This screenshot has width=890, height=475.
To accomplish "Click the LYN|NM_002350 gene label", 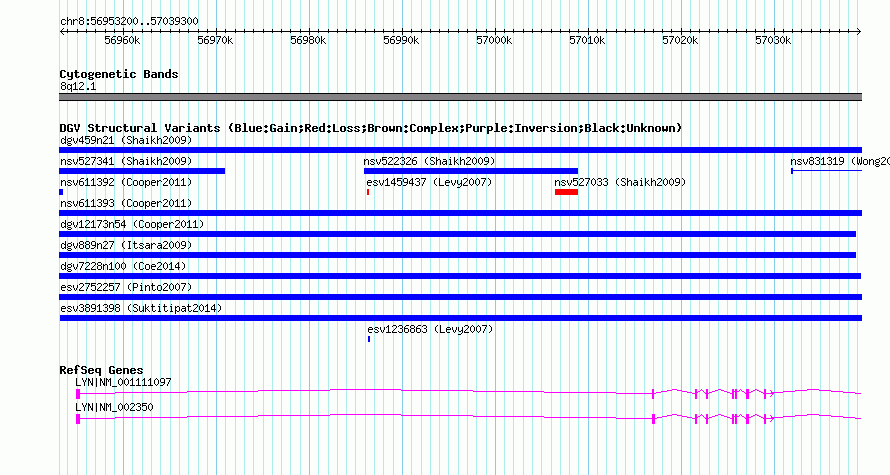I will 114,407.
